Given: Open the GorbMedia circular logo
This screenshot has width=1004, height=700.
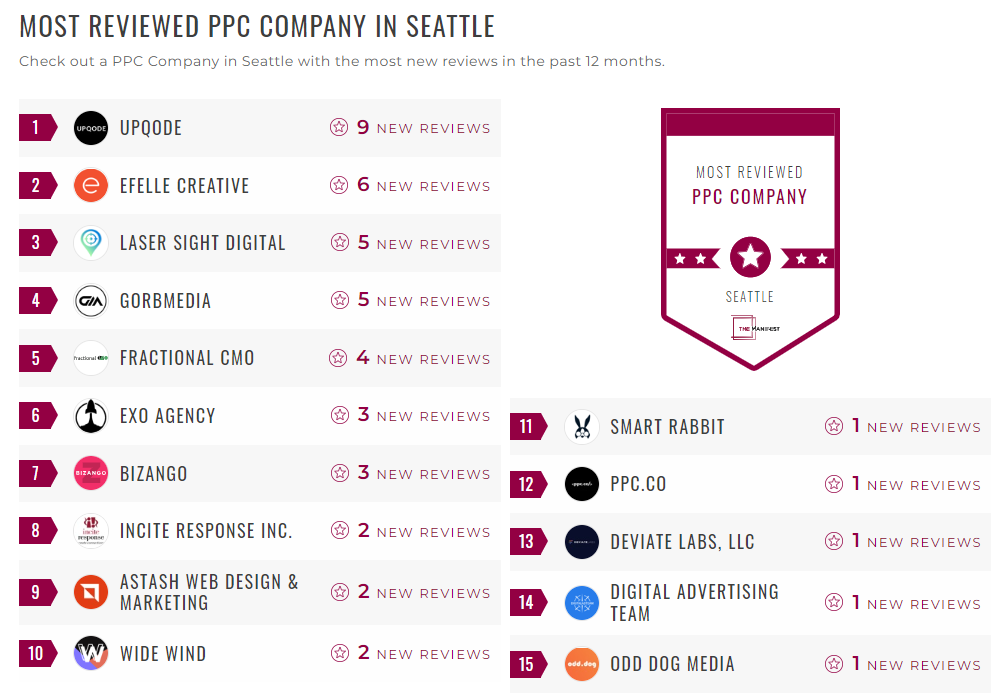Looking at the screenshot, I should click(x=90, y=300).
